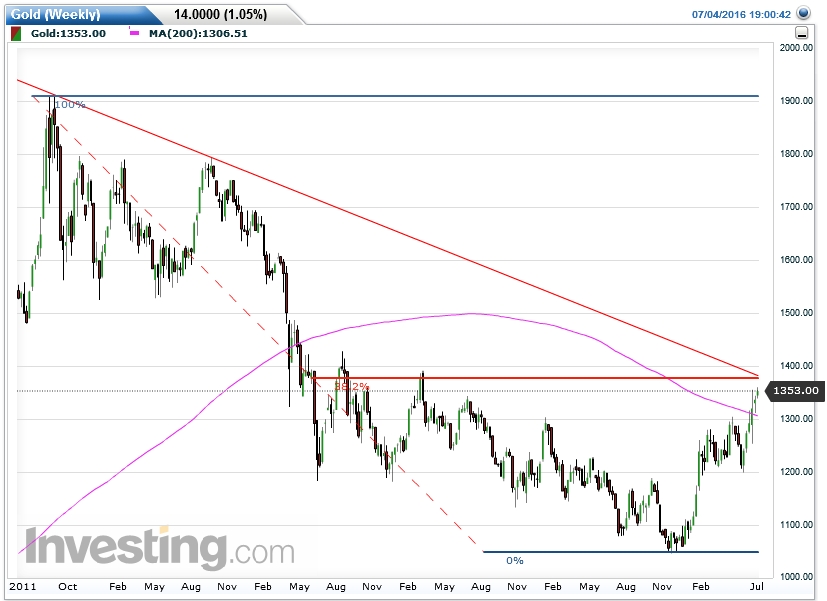Click the magenta MA(200) color swatch

pyautogui.click(x=134, y=33)
